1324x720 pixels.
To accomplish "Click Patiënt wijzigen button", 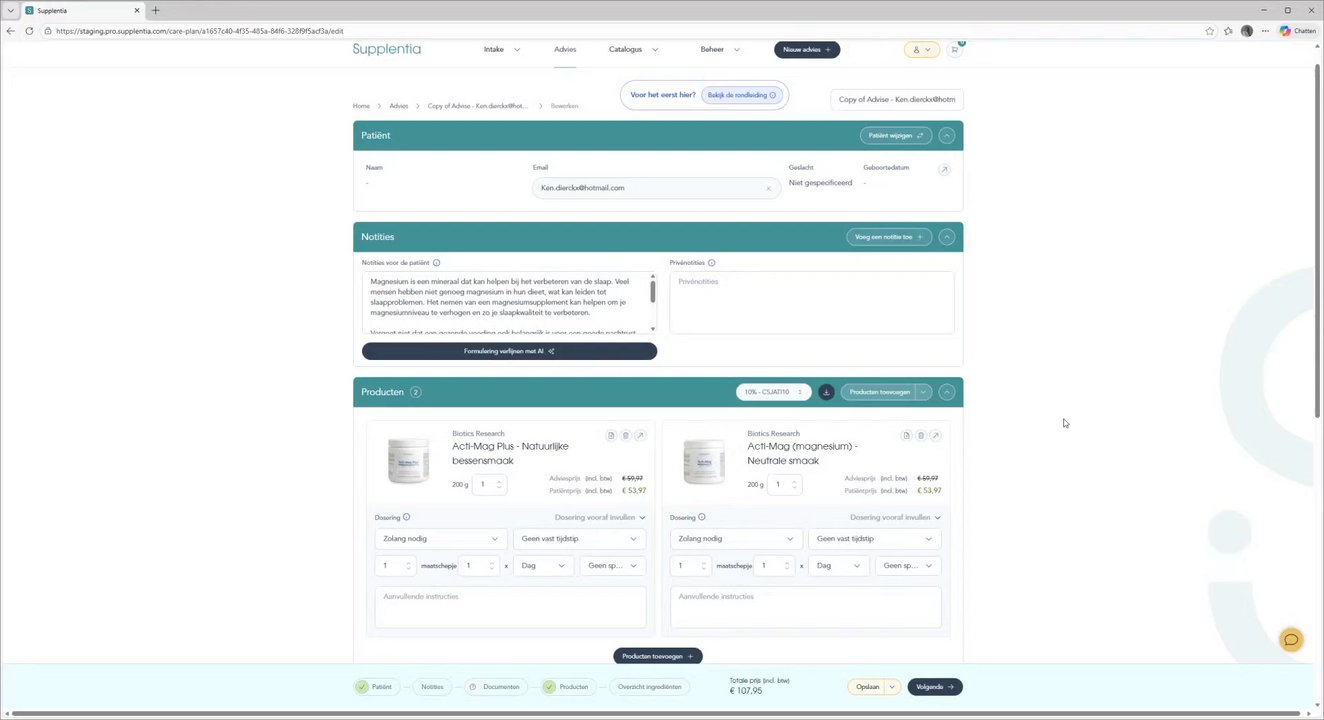I will coord(896,135).
